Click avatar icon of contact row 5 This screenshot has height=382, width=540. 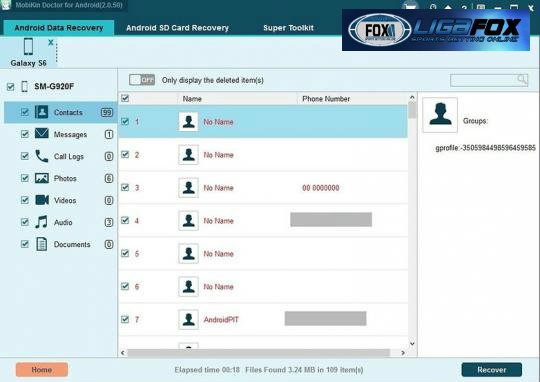(x=188, y=254)
